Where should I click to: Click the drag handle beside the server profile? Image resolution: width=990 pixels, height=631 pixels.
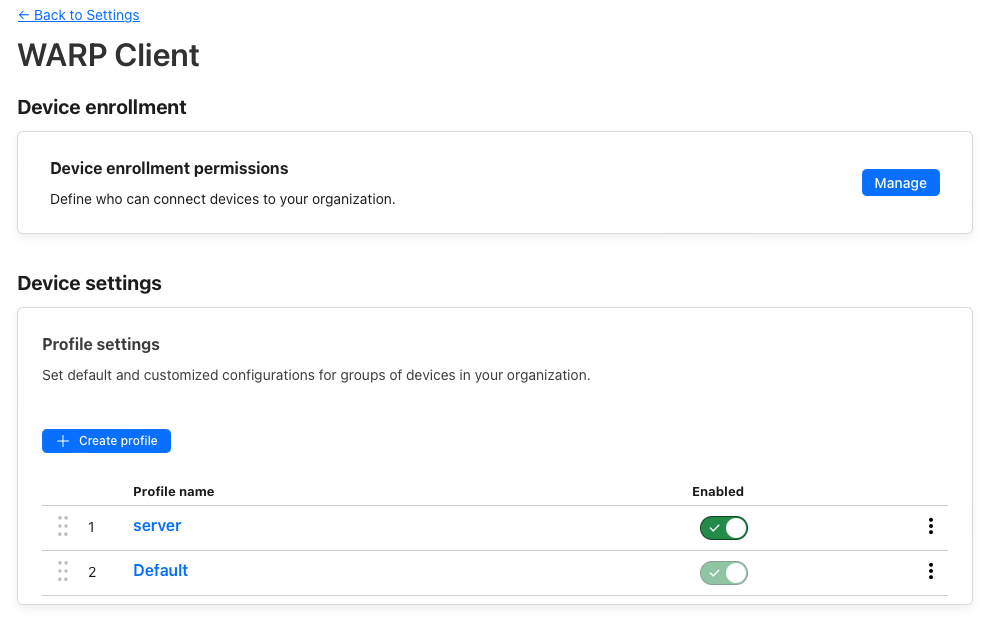click(x=63, y=525)
